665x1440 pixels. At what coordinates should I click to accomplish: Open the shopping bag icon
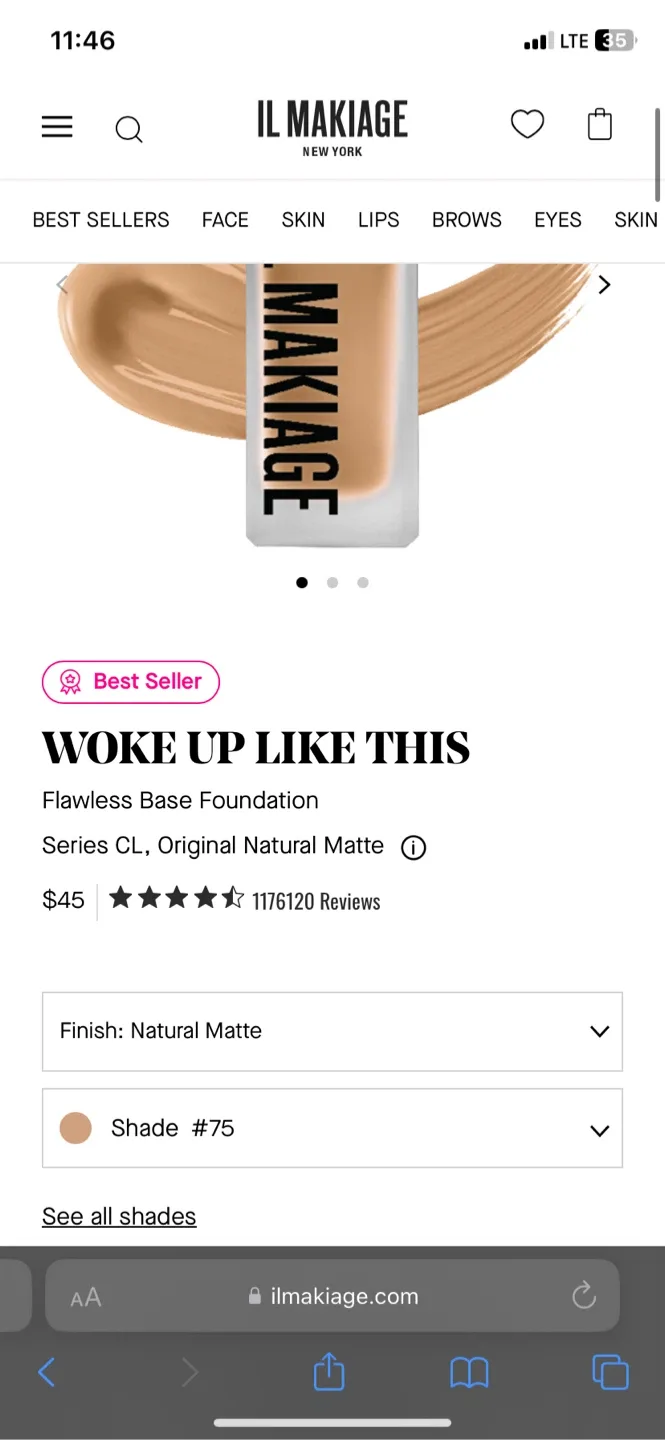click(599, 124)
